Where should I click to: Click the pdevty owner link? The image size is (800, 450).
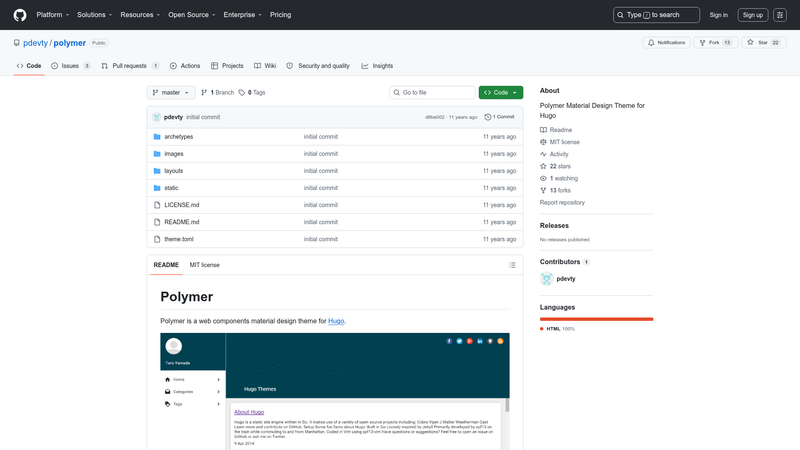pyautogui.click(x=35, y=43)
